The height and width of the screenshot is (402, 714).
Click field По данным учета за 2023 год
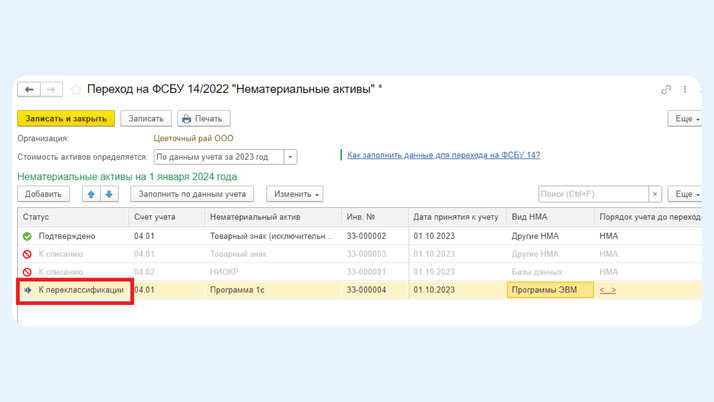point(219,157)
